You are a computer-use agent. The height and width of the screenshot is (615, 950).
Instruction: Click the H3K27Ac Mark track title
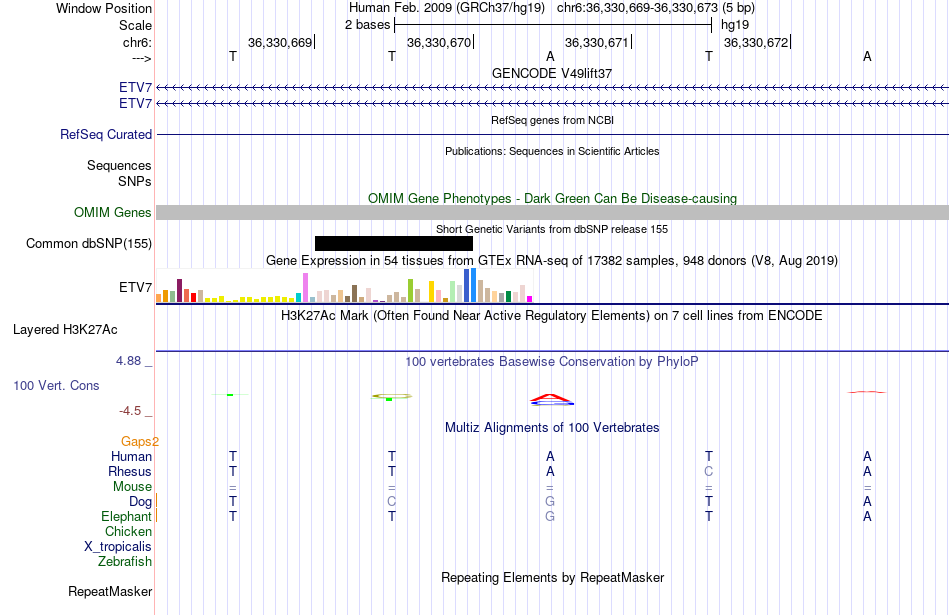[552, 316]
